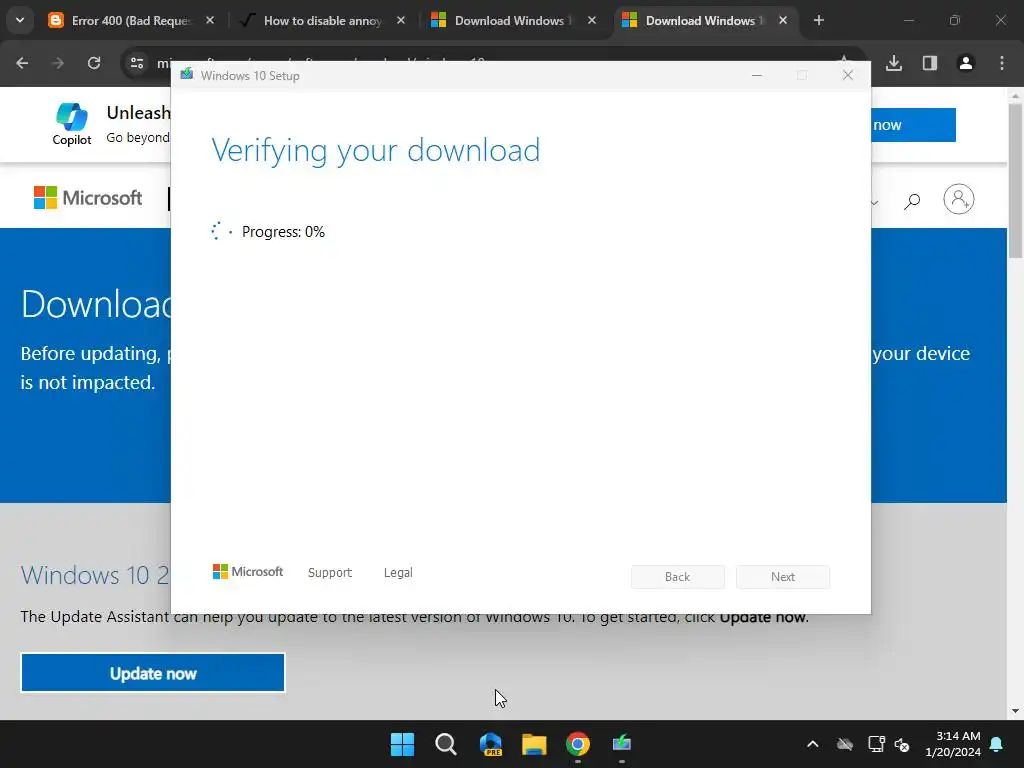Open Windows 10 Setup taskbar icon
Screen dimensions: 1024x768
coord(622,744)
